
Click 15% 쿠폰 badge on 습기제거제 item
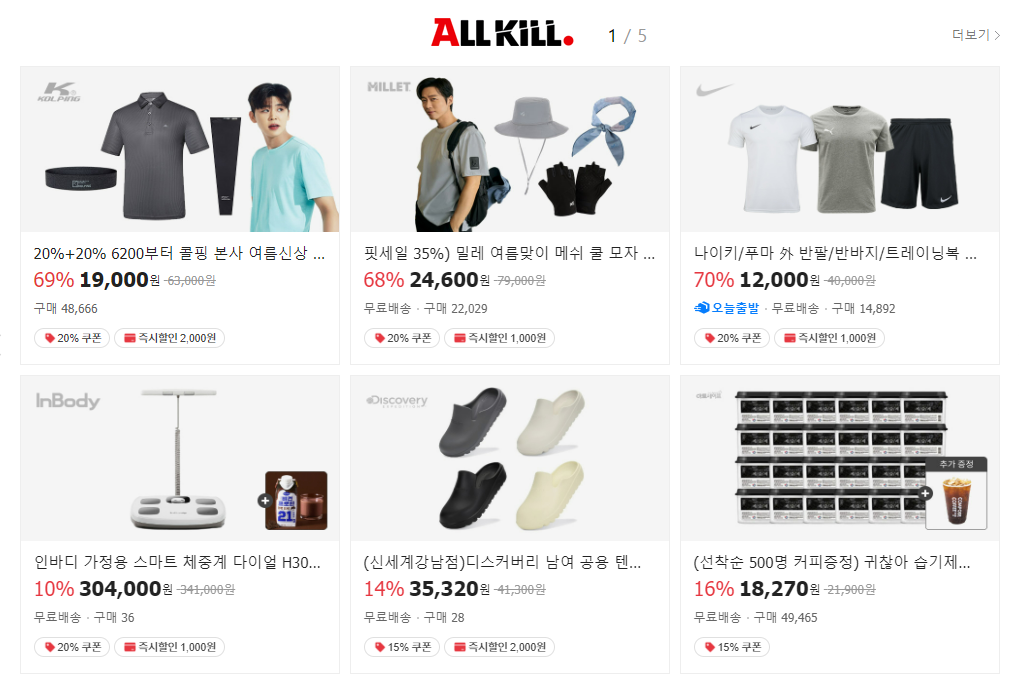click(x=732, y=647)
